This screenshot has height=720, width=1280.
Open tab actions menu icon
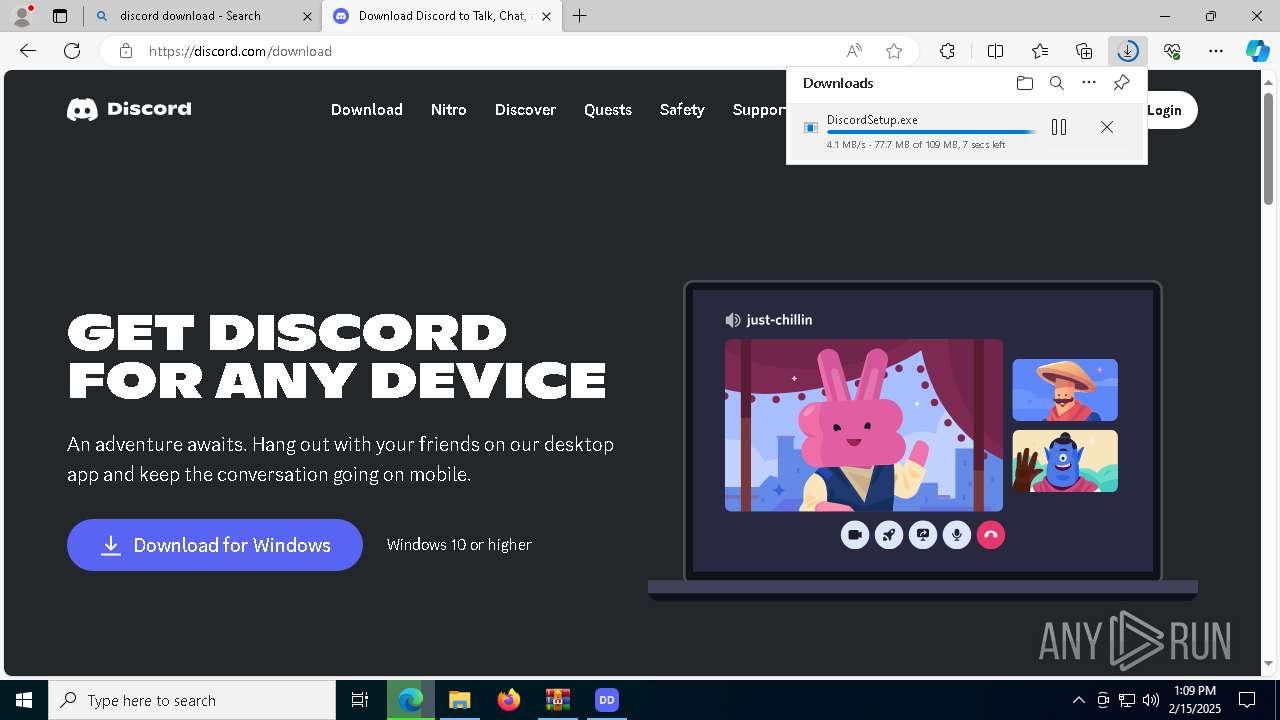click(x=60, y=16)
